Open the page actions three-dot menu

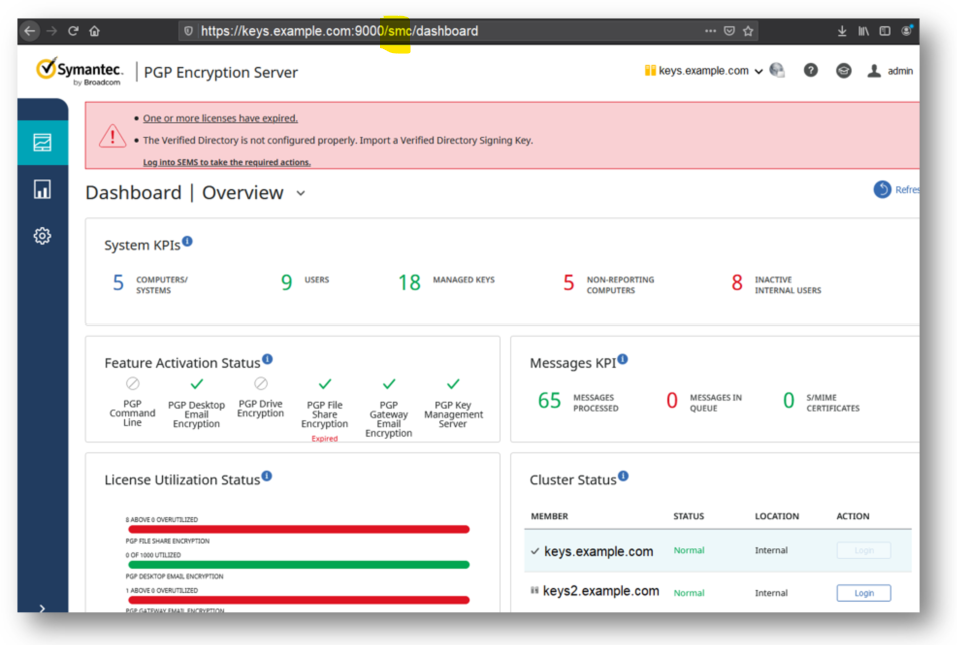pos(710,31)
